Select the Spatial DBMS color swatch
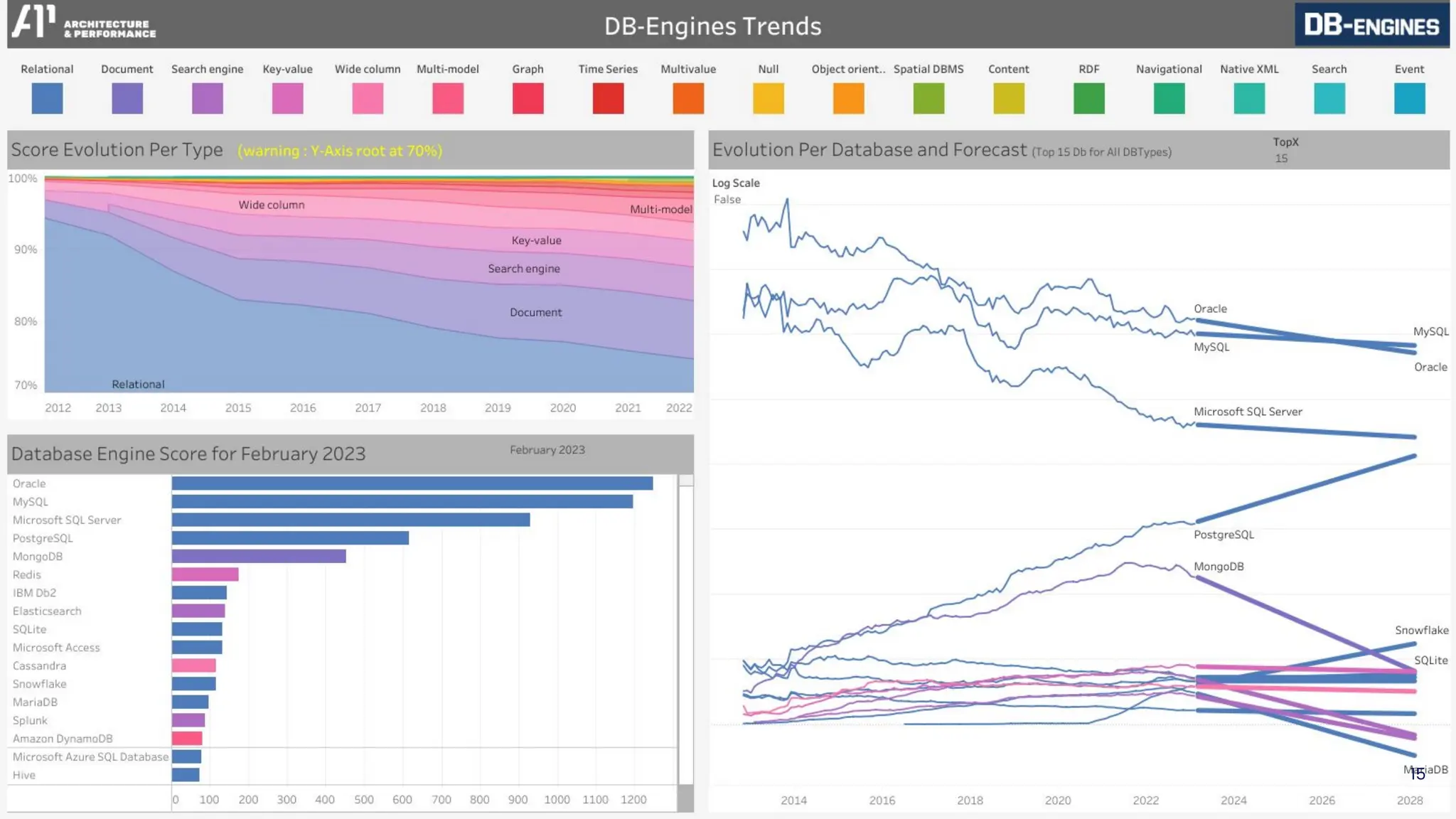Image resolution: width=1456 pixels, height=819 pixels. [928, 98]
